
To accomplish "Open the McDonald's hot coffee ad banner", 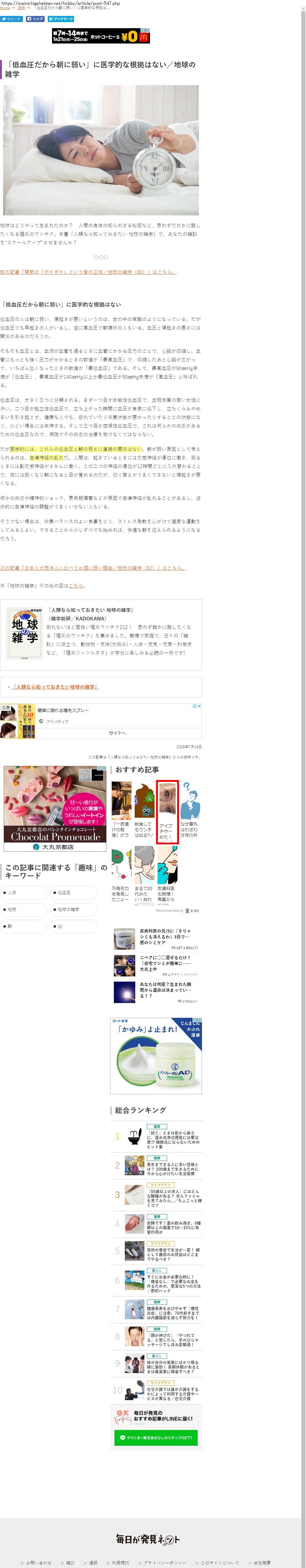I will 101,36.
